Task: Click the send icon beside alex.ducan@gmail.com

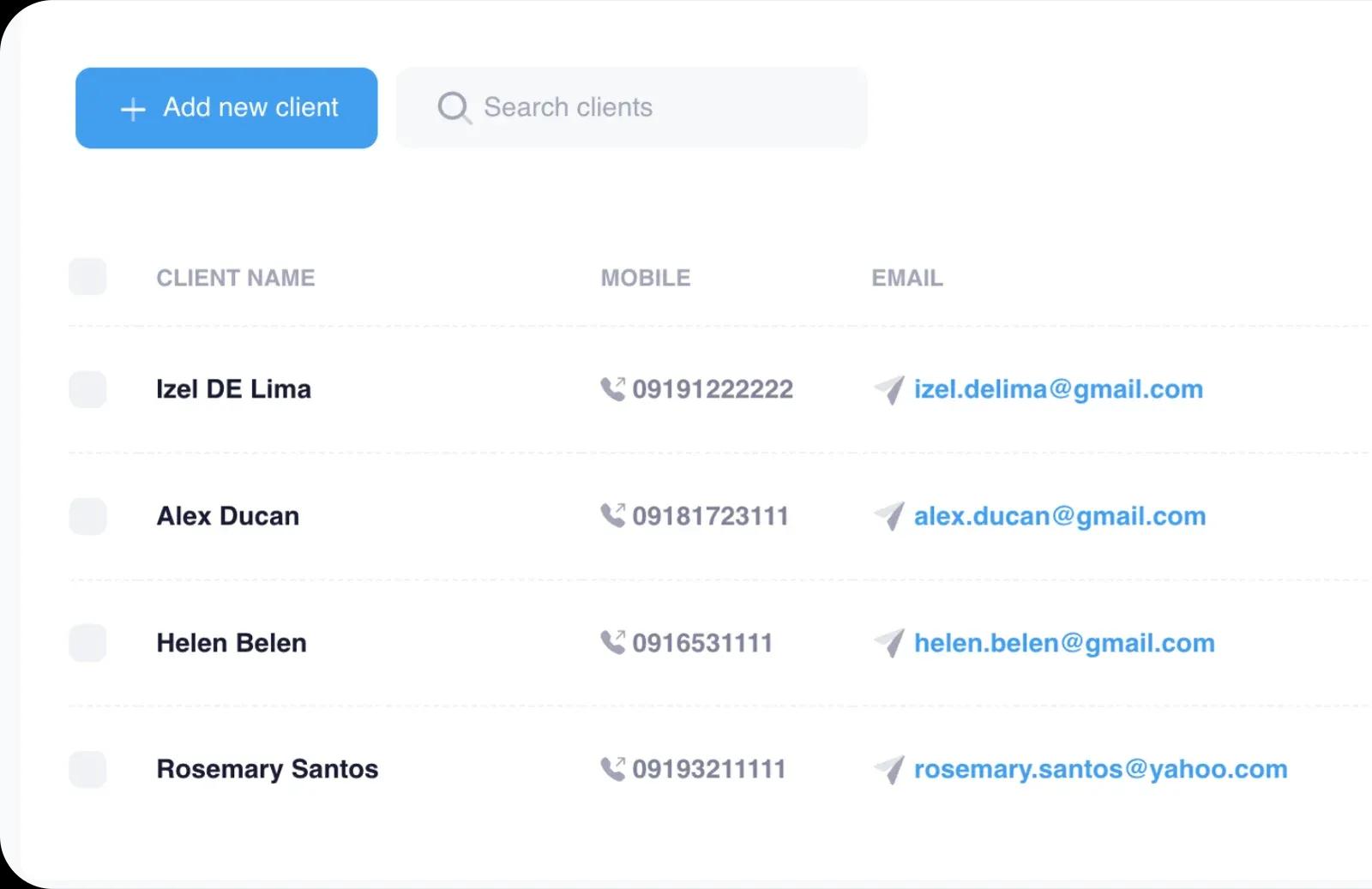Action: pos(888,515)
